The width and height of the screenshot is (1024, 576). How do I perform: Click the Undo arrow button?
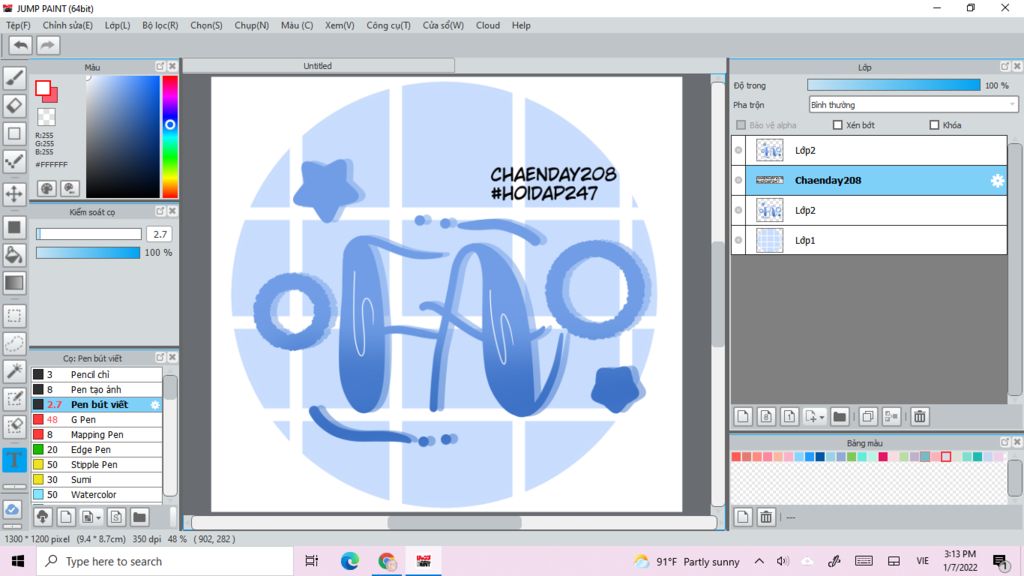point(20,45)
